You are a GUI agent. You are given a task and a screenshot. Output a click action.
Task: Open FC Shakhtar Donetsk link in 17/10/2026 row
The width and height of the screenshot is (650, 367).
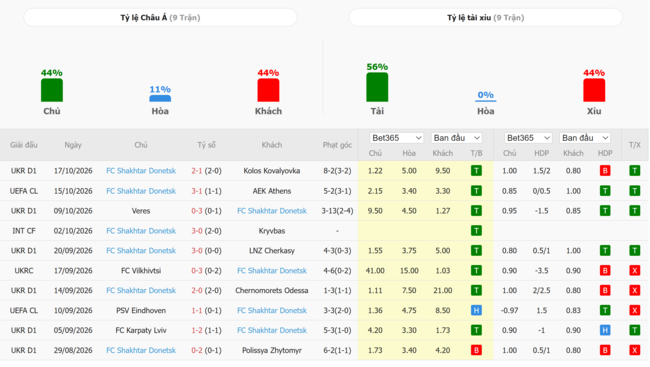(141, 170)
